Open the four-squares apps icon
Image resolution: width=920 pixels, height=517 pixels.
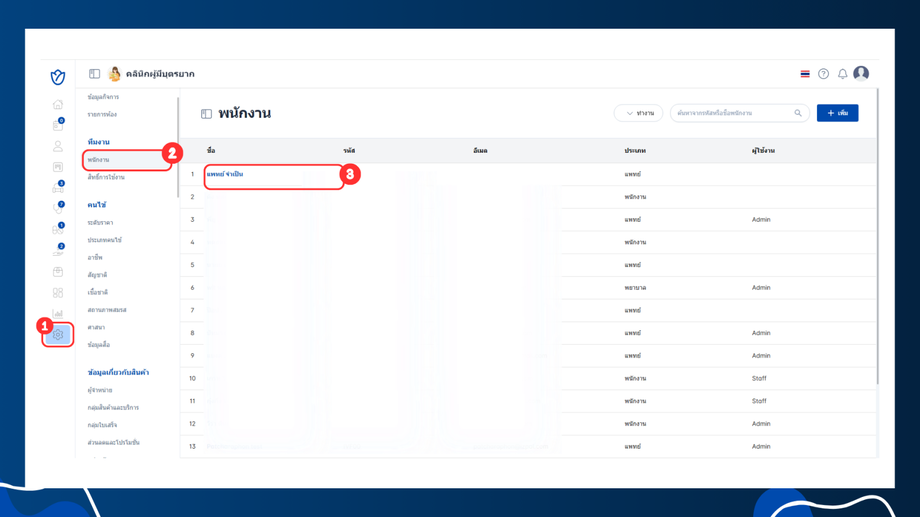[58, 293]
